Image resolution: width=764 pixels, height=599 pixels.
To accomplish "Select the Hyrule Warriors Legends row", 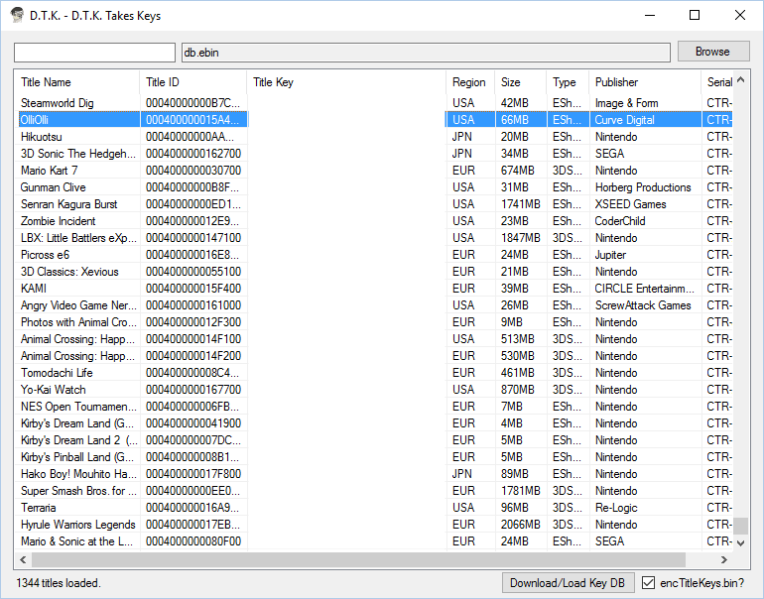I will 374,525.
